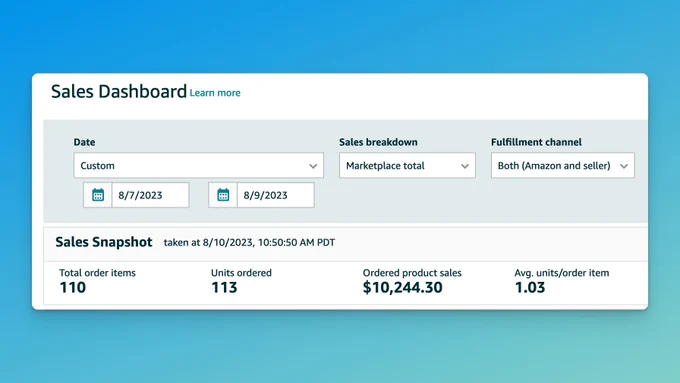Screen dimensions: 680x383
Task: Click the Avg. units/order item value 1.03
Action: [x=530, y=288]
